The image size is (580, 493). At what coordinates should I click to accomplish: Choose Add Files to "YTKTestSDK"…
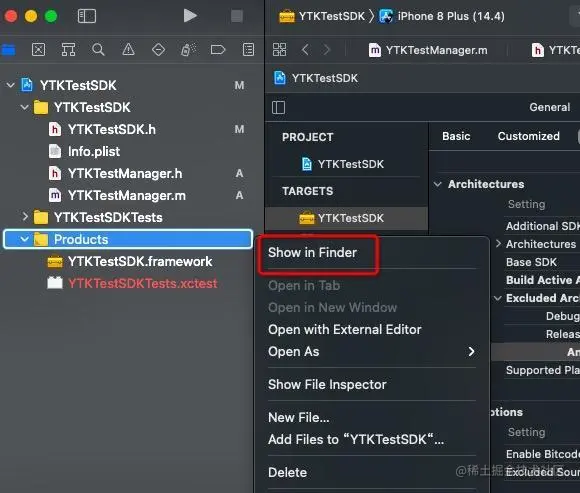click(356, 439)
